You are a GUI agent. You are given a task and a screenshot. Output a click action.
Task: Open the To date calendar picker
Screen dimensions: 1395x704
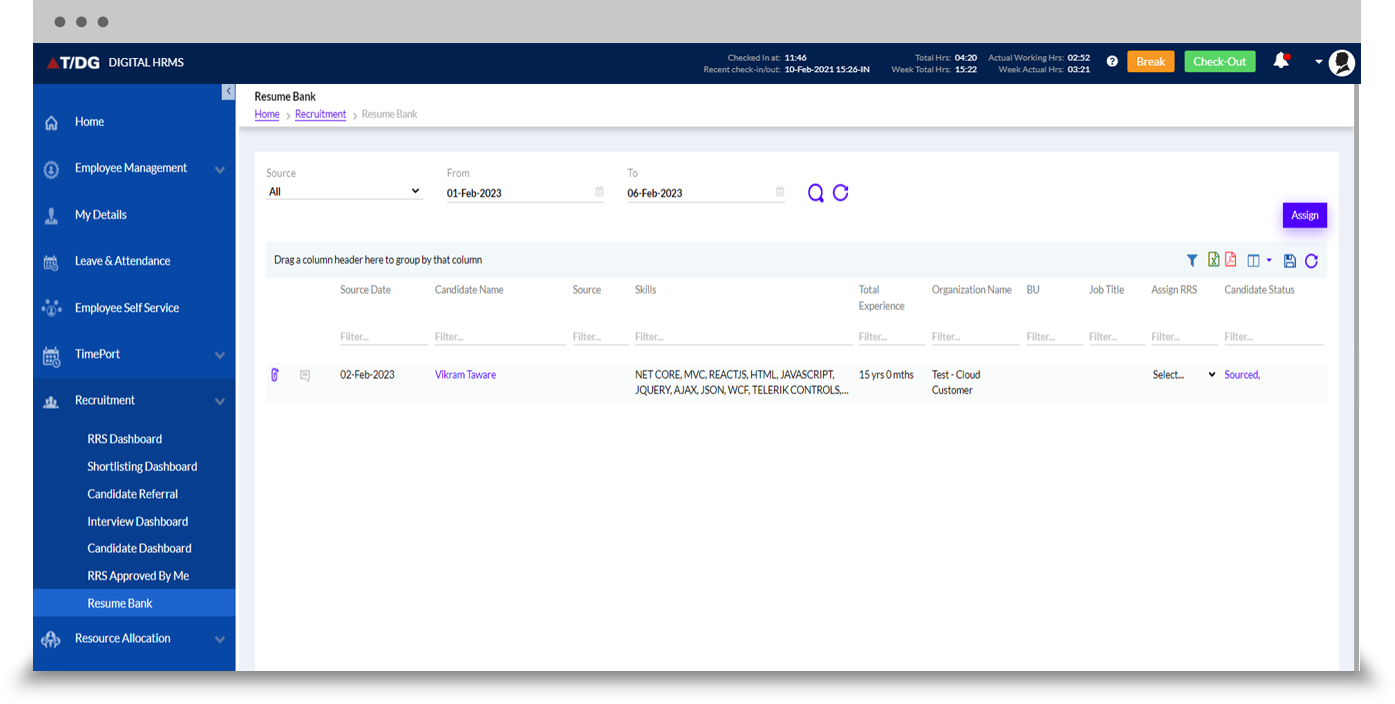tap(780, 192)
